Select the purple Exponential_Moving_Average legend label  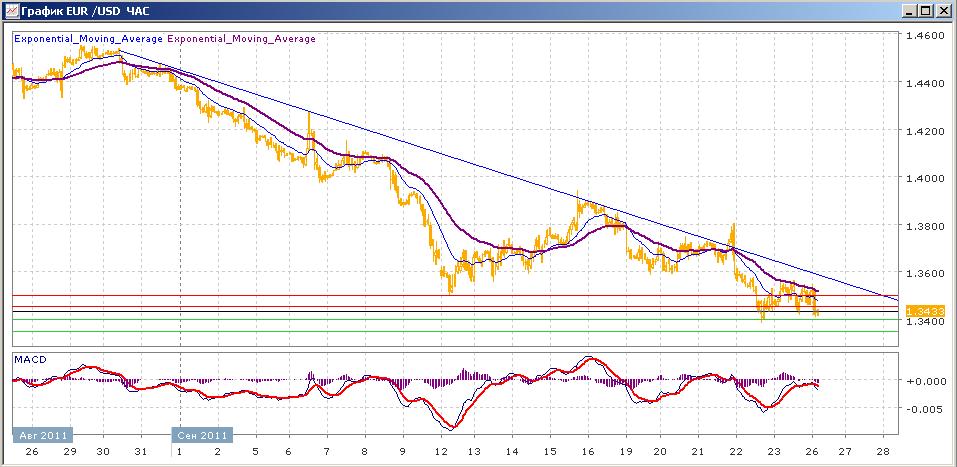(241, 39)
